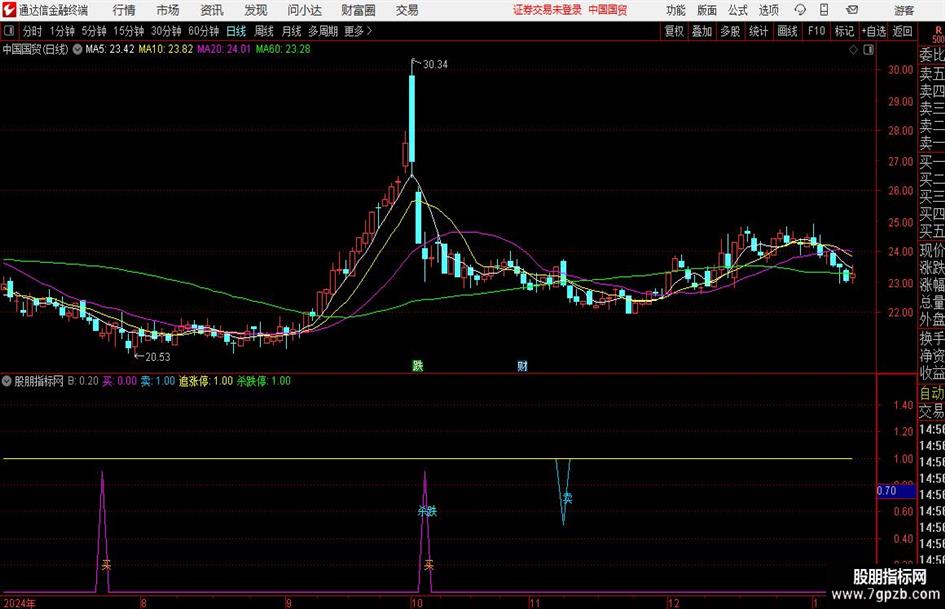Click the 统计 statistics button
This screenshot has width=945, height=609.
[758, 31]
